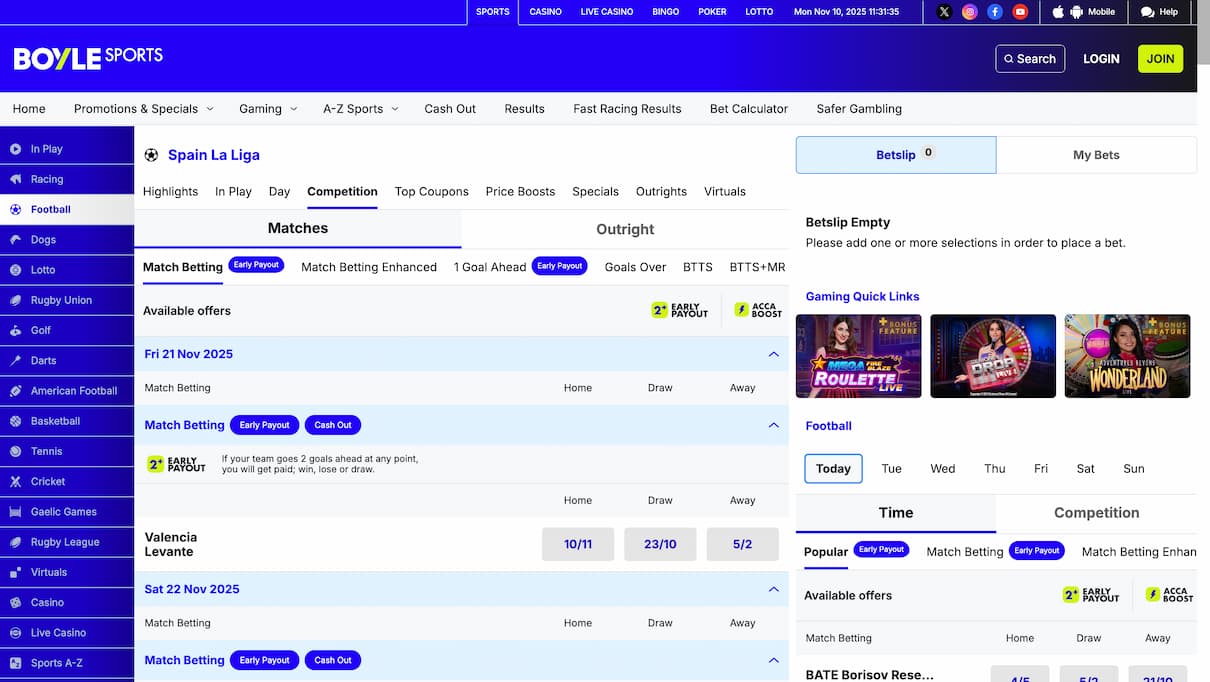This screenshot has width=1210, height=682.
Task: Select Rugby League icon in sidebar
Action: point(15,542)
